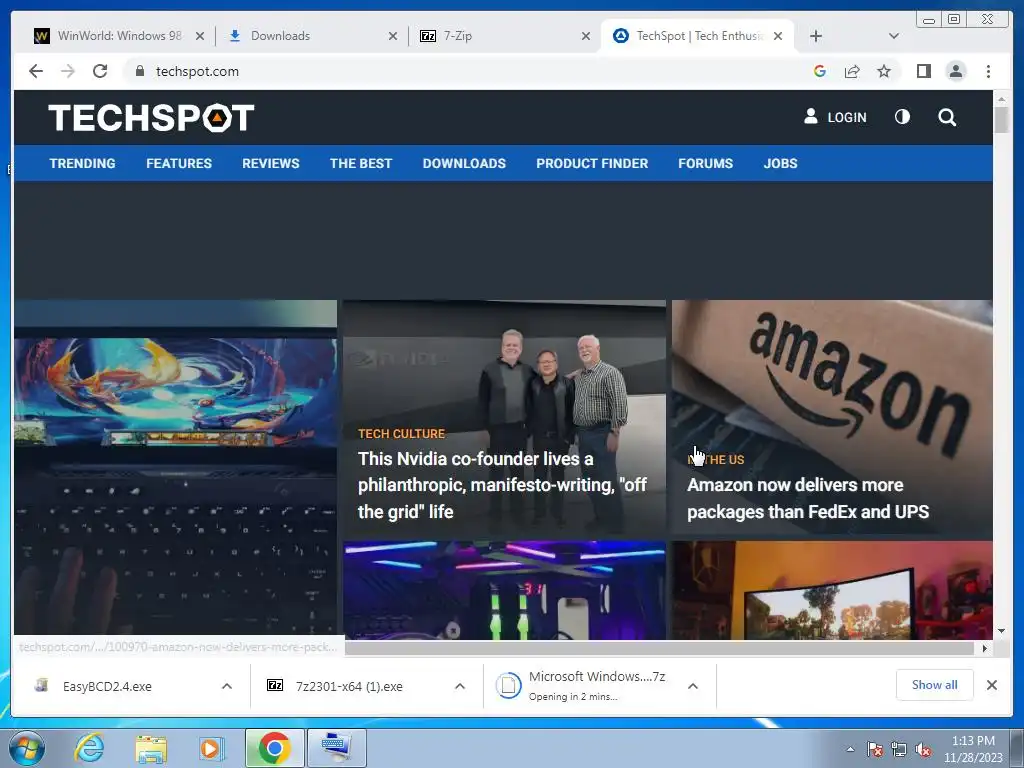Click the address bar URL techspot.com
The height and width of the screenshot is (768, 1024).
(x=197, y=71)
